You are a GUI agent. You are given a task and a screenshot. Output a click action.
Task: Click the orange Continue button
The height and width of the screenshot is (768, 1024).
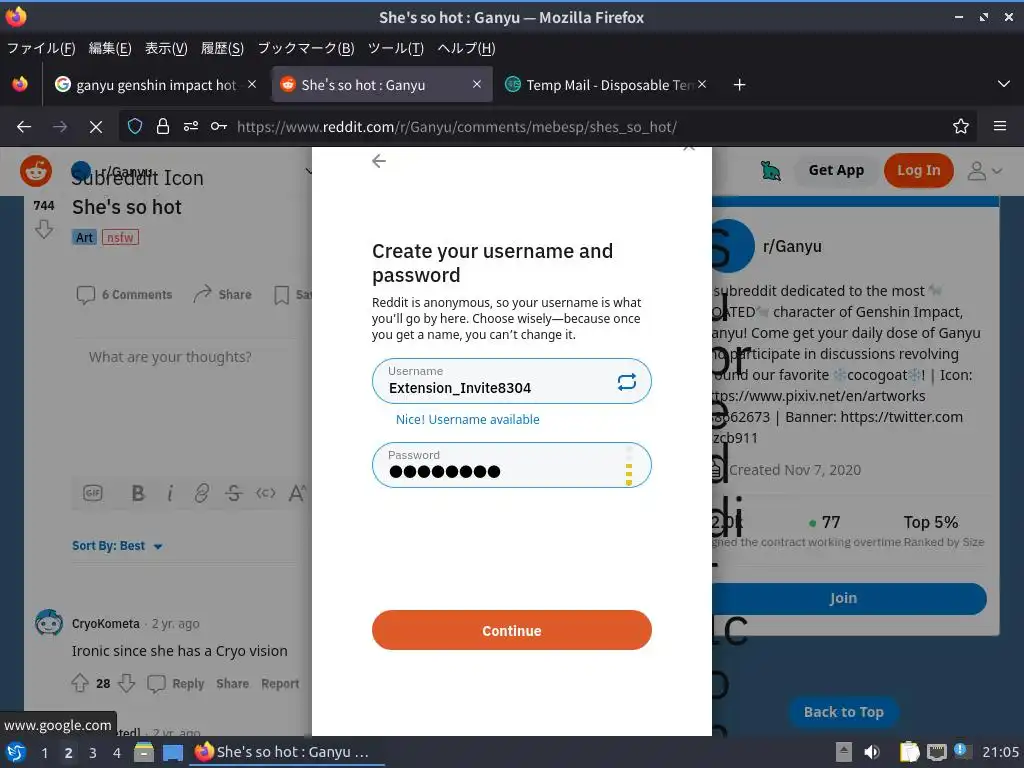[511, 630]
